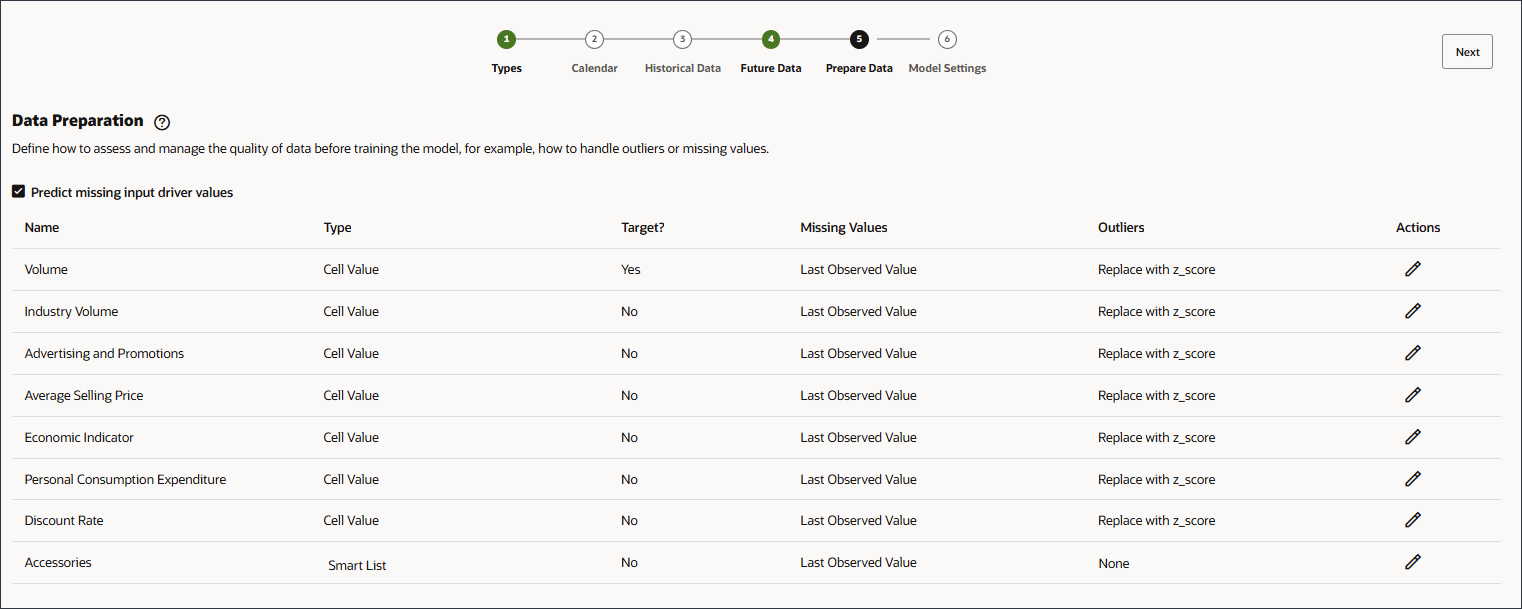Click the Missing Values column header
Viewport: 1522px width, 609px height.
point(843,227)
